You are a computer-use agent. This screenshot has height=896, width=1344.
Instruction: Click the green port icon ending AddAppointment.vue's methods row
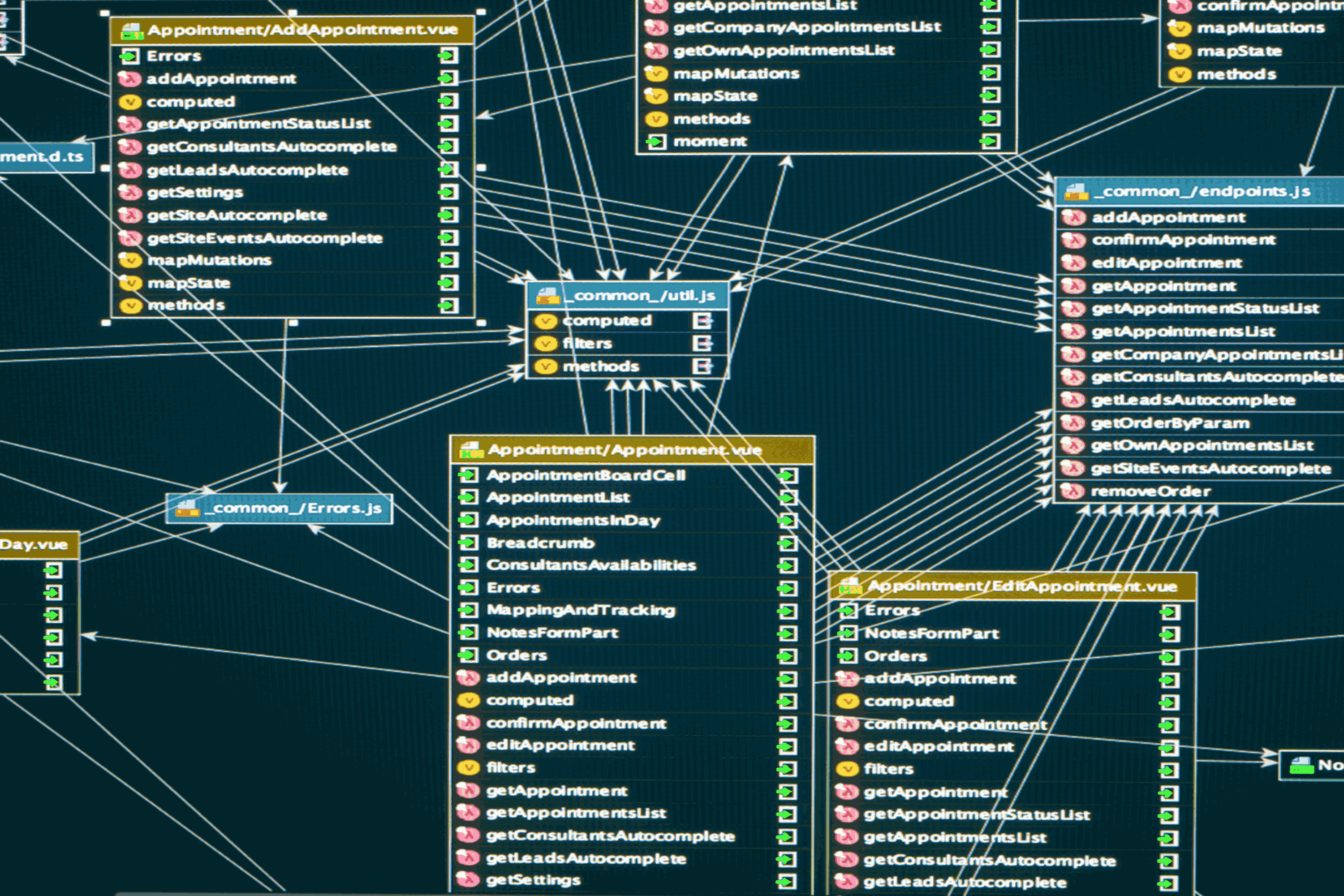448,306
